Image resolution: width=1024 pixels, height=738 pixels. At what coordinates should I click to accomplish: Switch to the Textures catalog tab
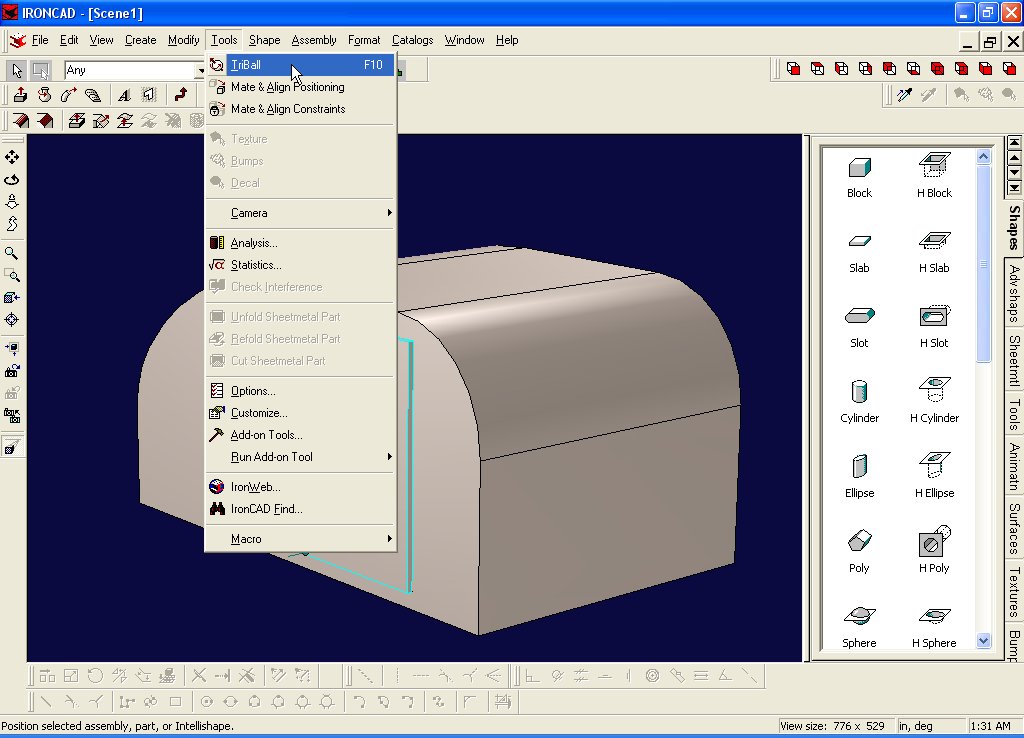point(1014,591)
